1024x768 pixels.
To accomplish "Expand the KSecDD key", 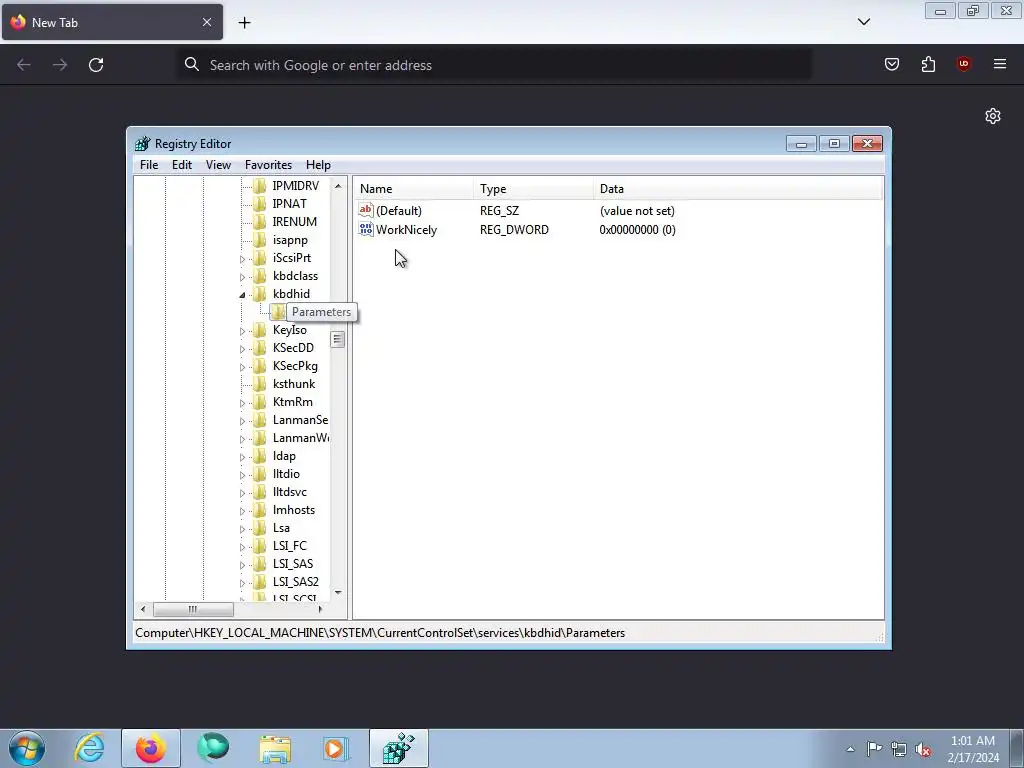I will (x=242, y=349).
